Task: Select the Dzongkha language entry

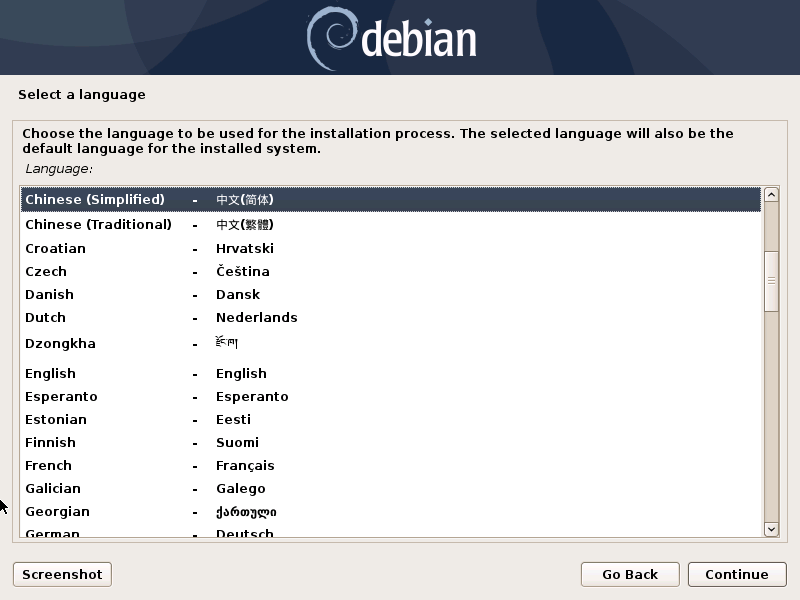Action: pos(391,343)
